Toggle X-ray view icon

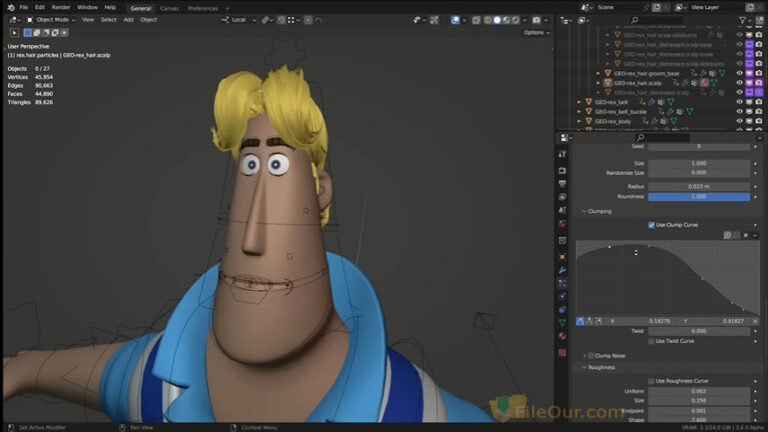(476, 20)
